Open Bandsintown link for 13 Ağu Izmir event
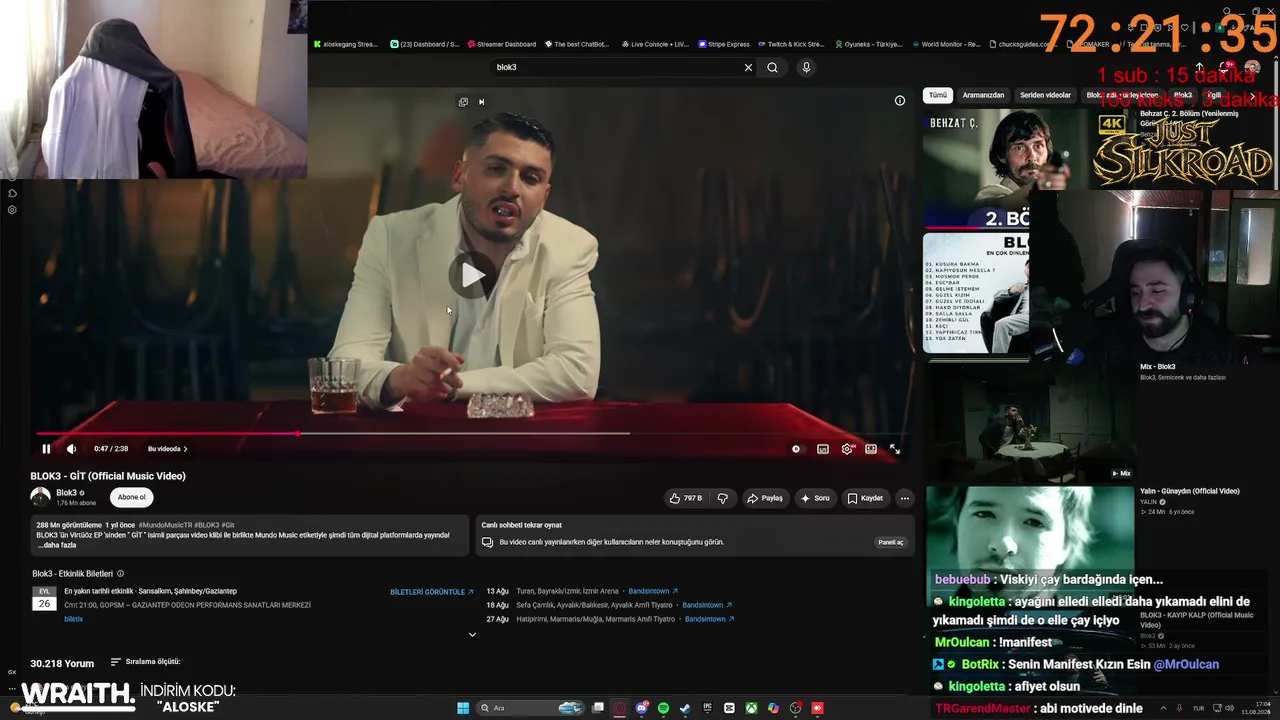 (653, 591)
